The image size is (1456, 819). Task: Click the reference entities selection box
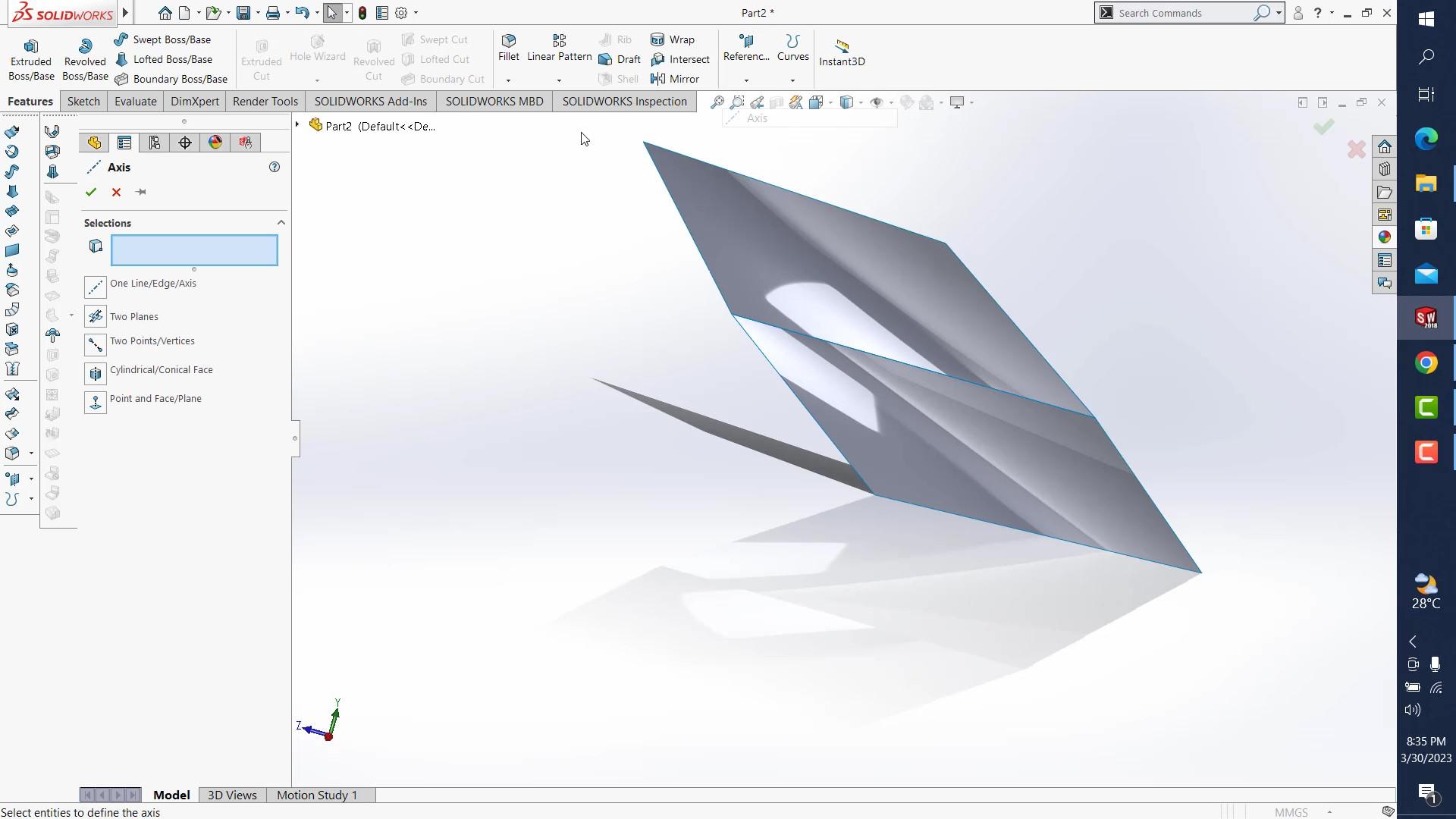194,250
